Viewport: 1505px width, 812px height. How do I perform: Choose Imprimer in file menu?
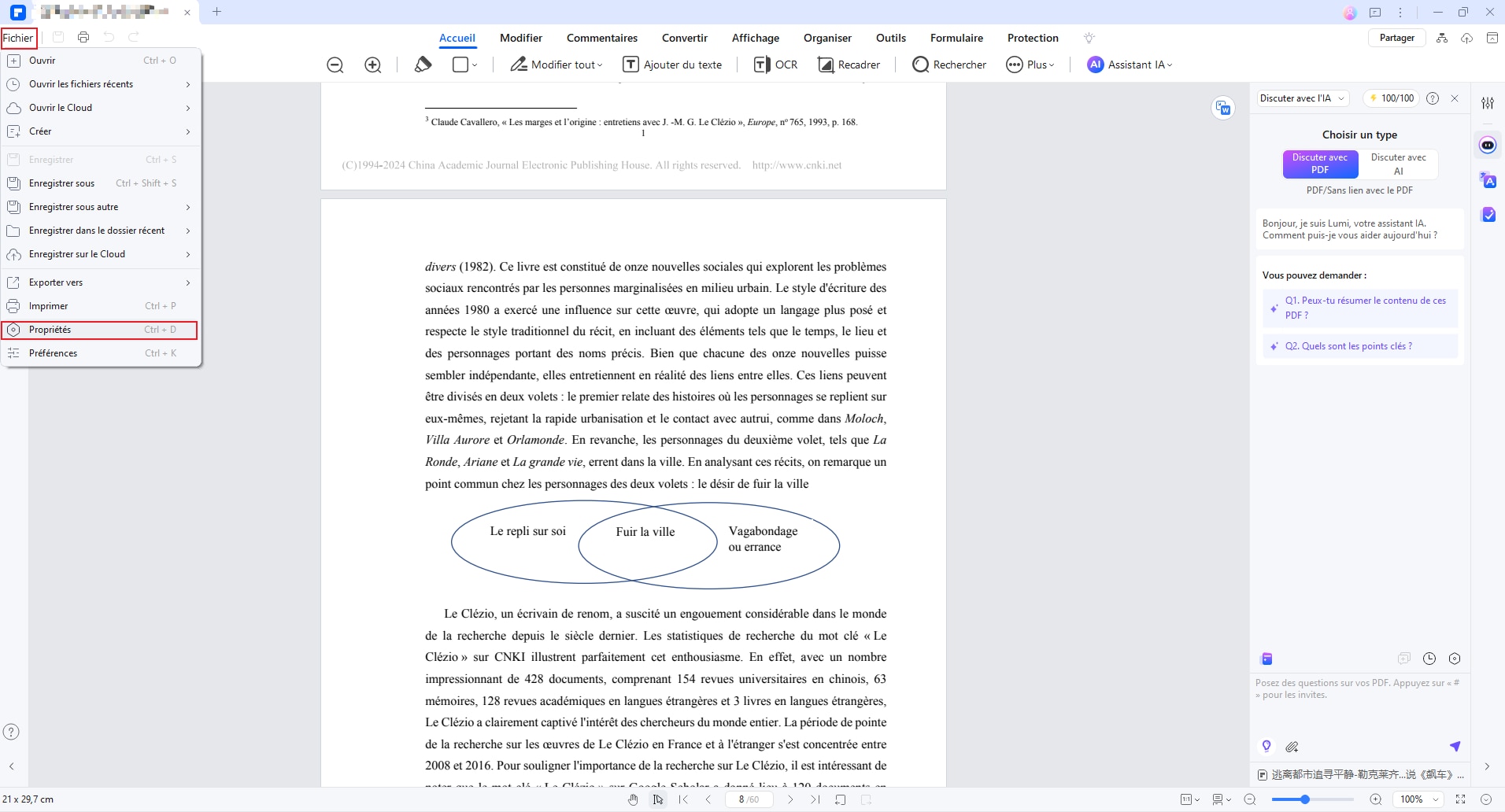point(100,306)
